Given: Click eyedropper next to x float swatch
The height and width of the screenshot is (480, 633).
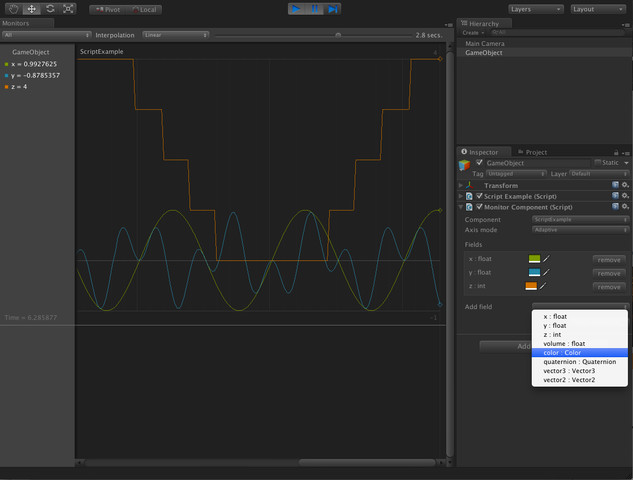Looking at the screenshot, I should [x=546, y=259].
